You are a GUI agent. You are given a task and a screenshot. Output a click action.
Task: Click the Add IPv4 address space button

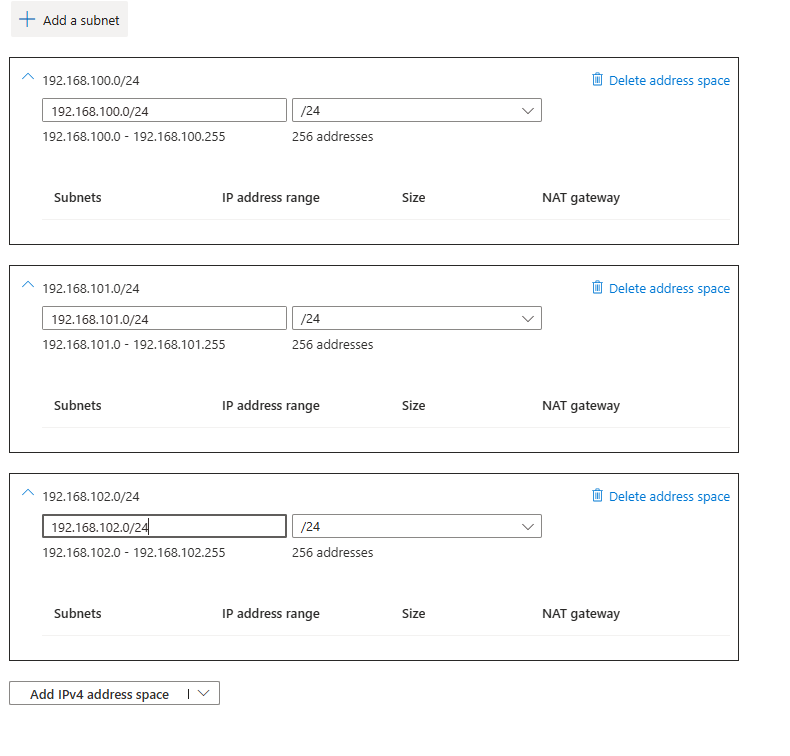click(99, 694)
